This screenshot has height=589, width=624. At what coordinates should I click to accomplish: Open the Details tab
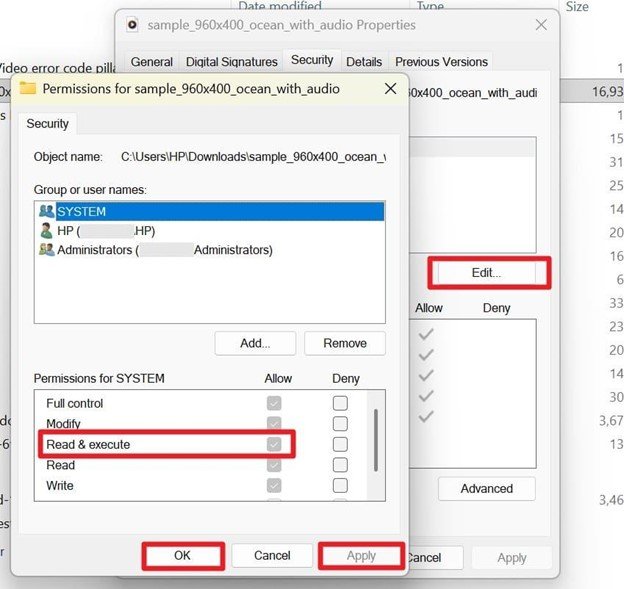coord(364,62)
